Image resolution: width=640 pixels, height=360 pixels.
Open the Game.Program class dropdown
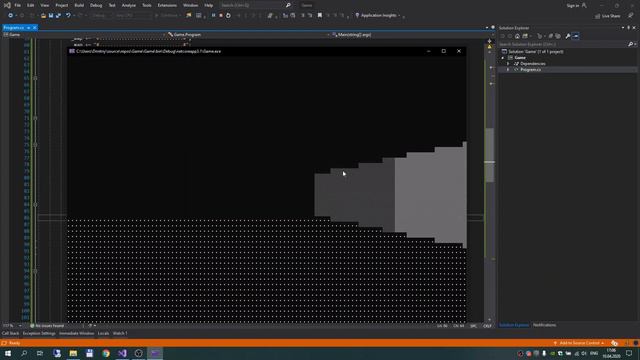248,35
